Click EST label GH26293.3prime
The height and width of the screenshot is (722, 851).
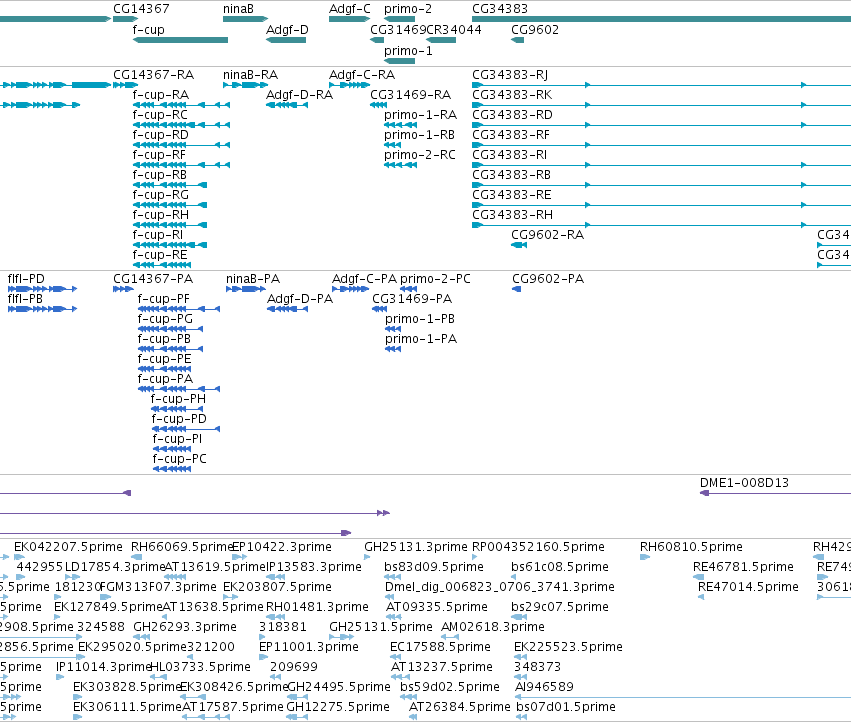click(185, 627)
